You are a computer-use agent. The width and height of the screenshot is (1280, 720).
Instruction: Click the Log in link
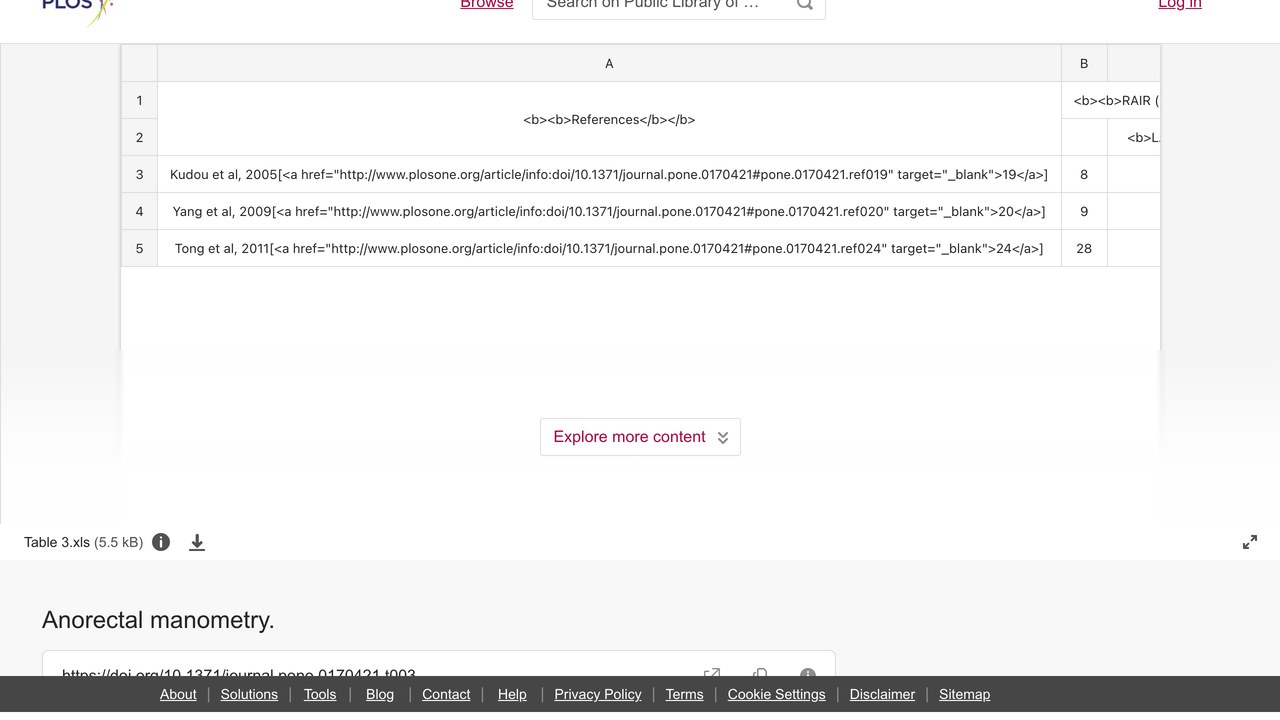[1180, 4]
